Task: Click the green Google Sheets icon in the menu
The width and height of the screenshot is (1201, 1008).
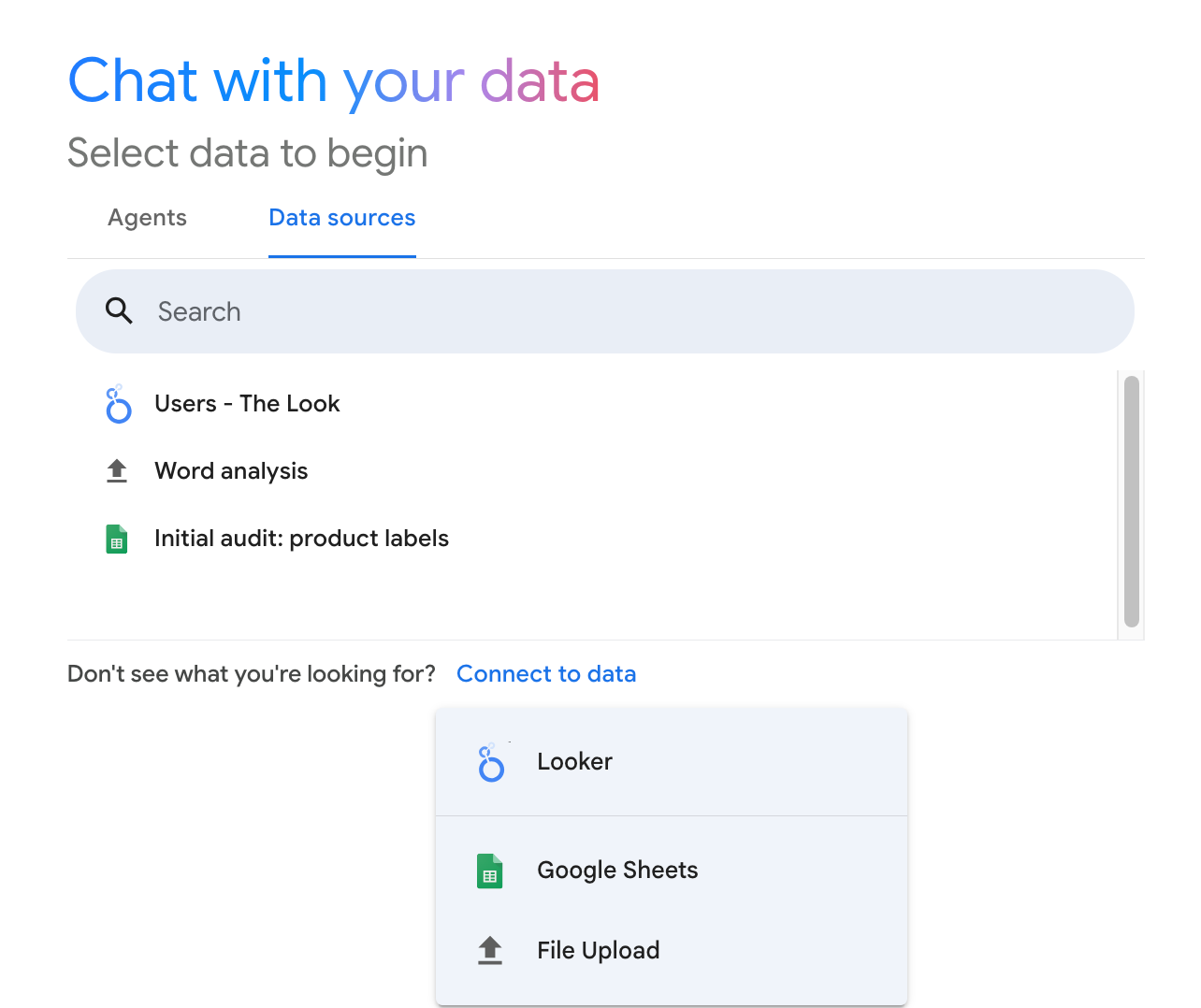Action: point(489,871)
